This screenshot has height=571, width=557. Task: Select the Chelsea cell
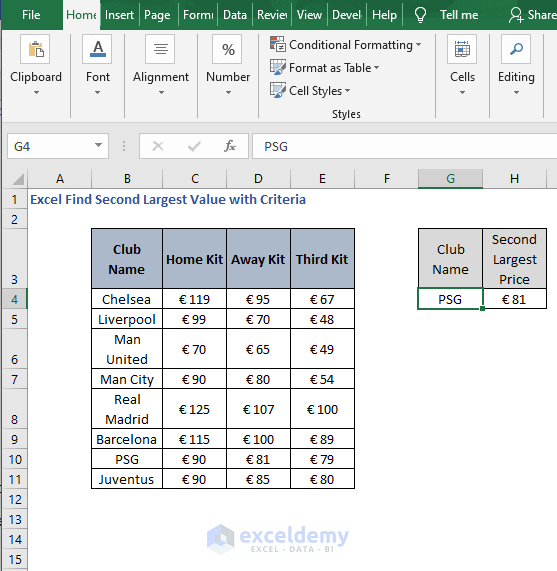[127, 299]
